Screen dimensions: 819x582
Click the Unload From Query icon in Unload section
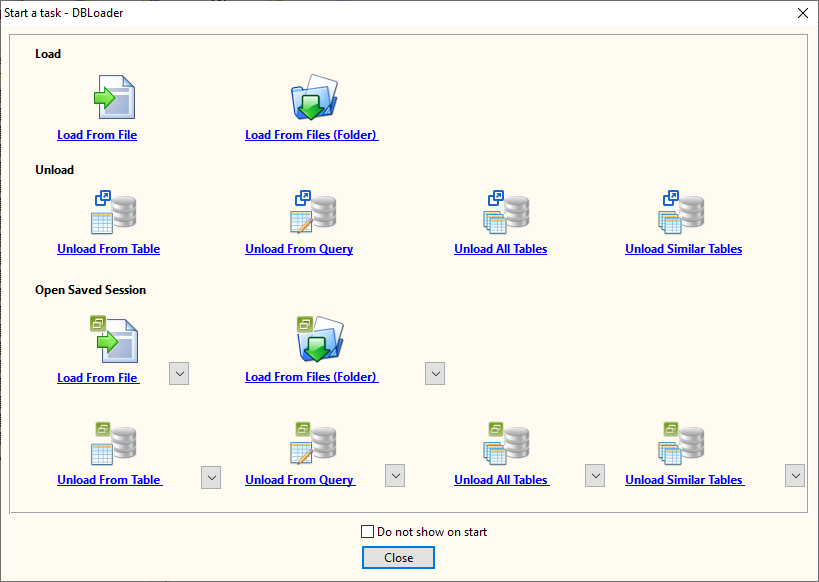(313, 212)
